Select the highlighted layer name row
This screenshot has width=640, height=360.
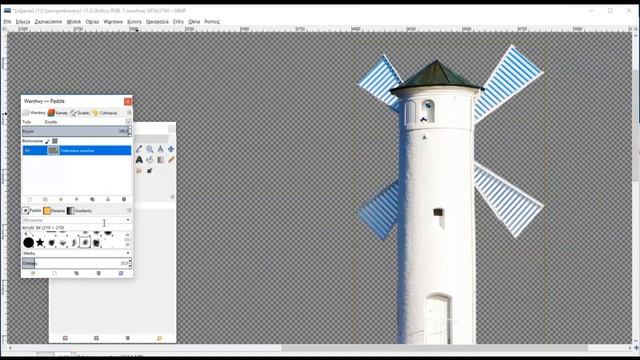77,151
